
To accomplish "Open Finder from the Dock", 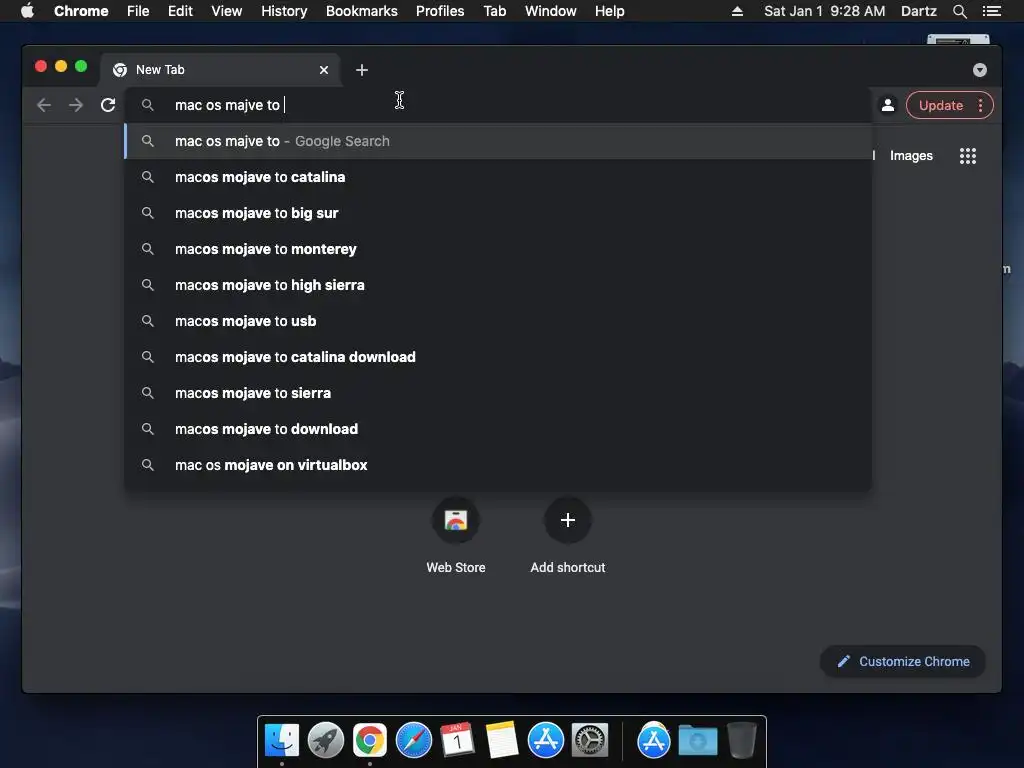I will pos(282,741).
